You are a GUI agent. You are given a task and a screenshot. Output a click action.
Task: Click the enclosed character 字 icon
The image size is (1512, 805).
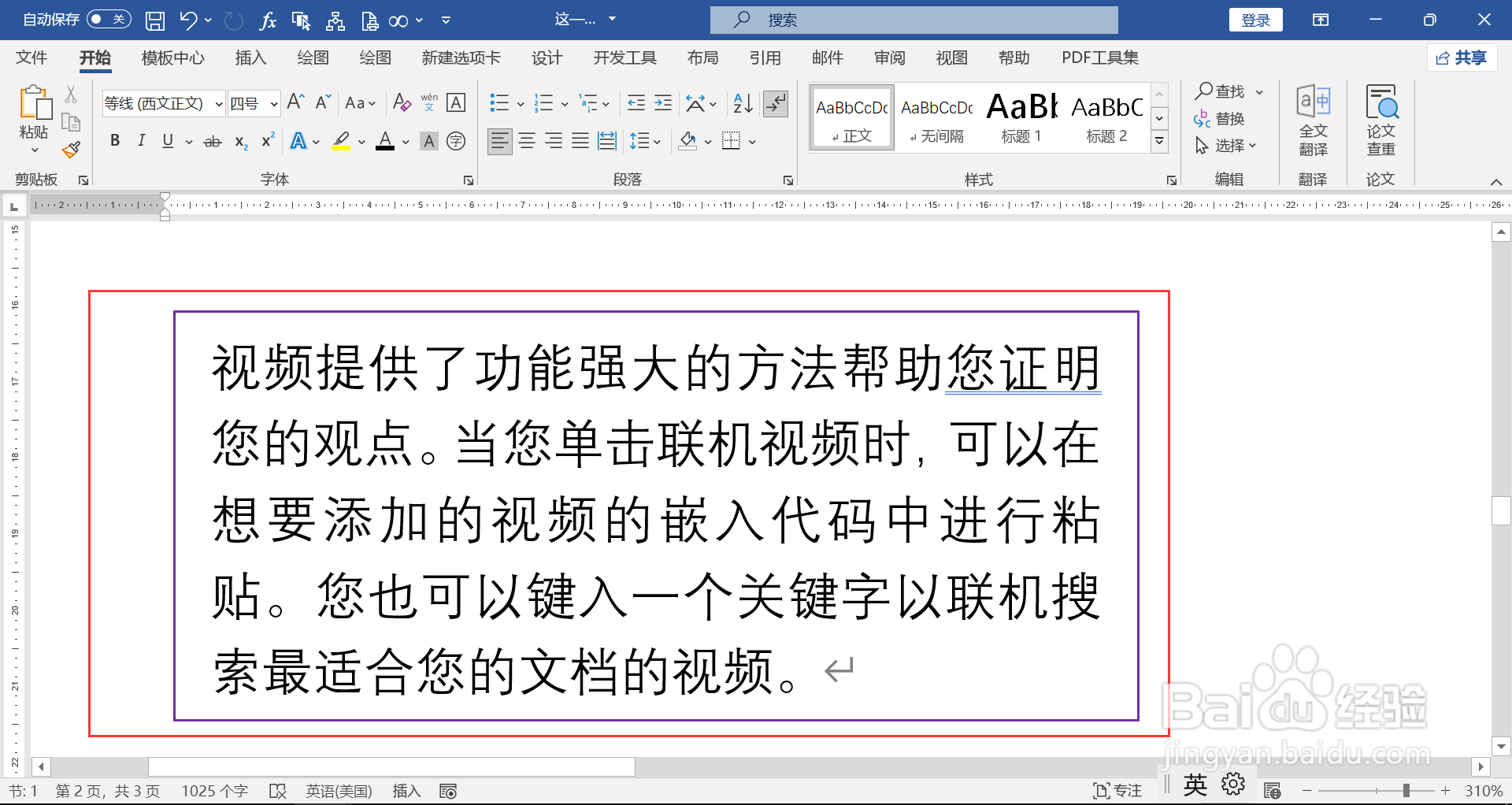pyautogui.click(x=456, y=141)
